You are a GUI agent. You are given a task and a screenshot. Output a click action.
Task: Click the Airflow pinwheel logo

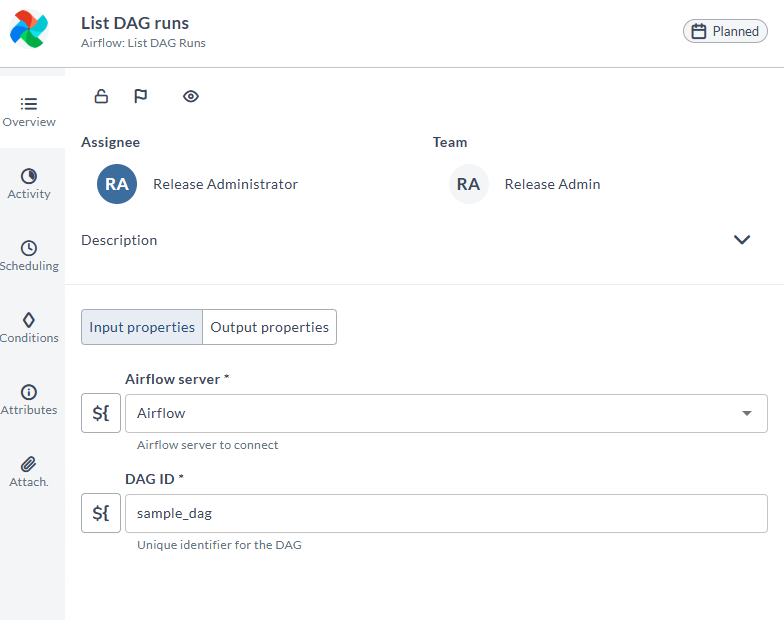point(28,29)
